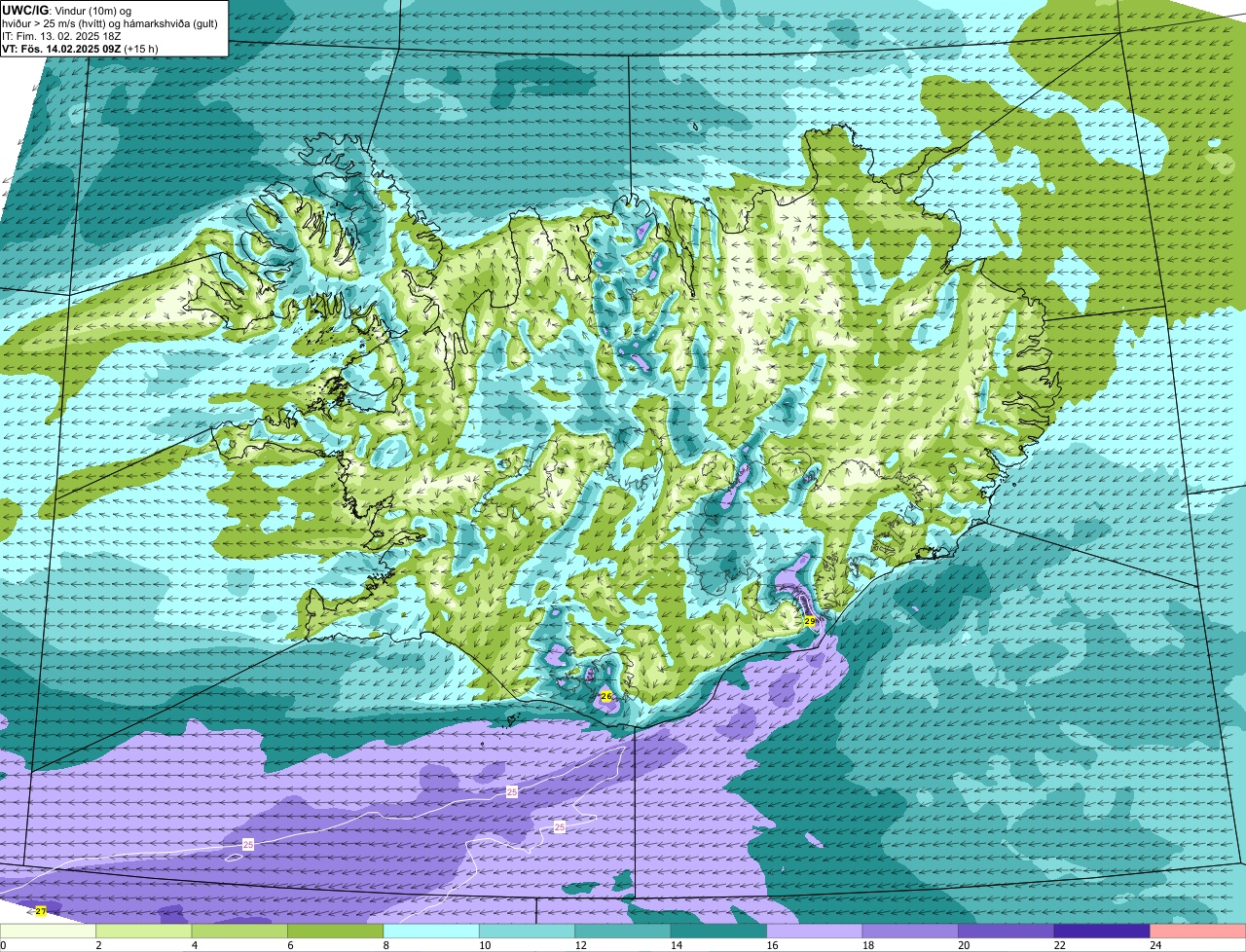
Task: Click the pale cream 0–2 m/s legend swatch
Action: click(x=48, y=932)
